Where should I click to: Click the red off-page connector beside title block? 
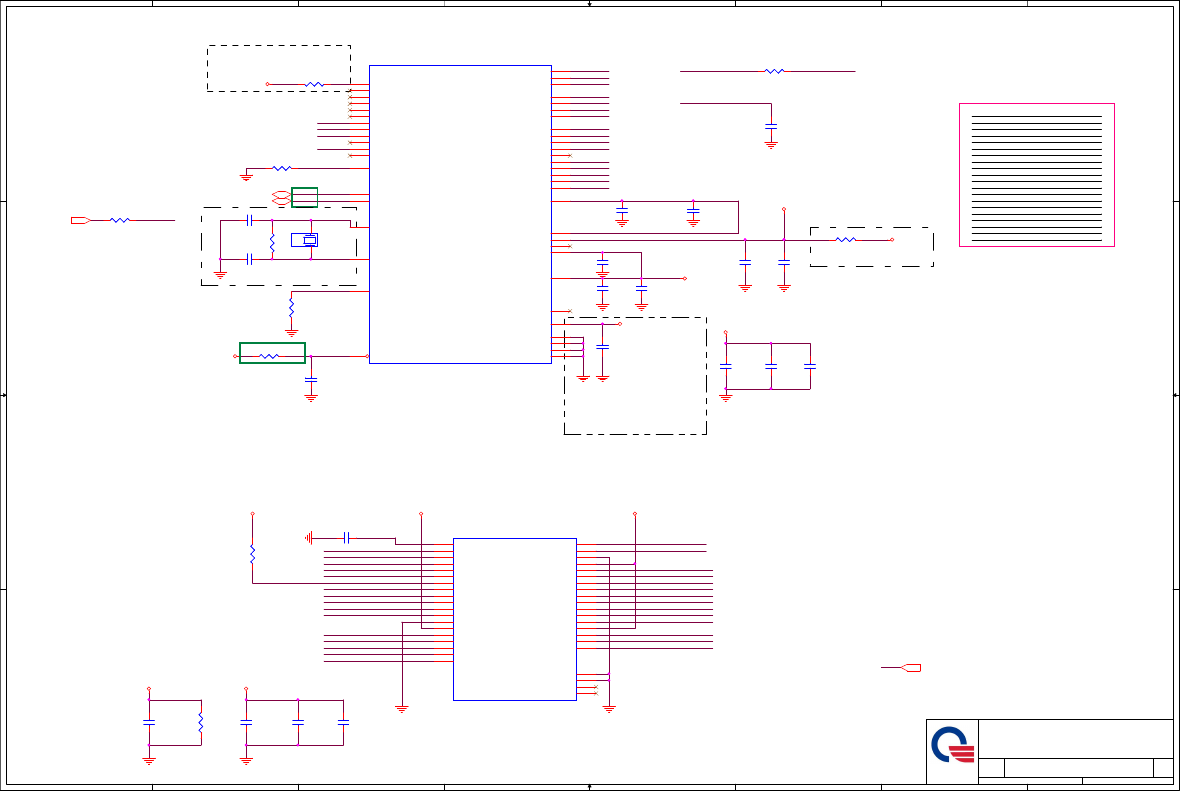pos(911,668)
